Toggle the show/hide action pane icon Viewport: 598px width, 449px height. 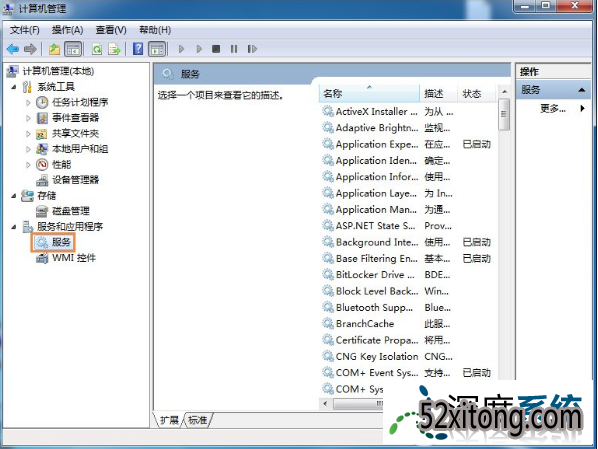[x=157, y=49]
